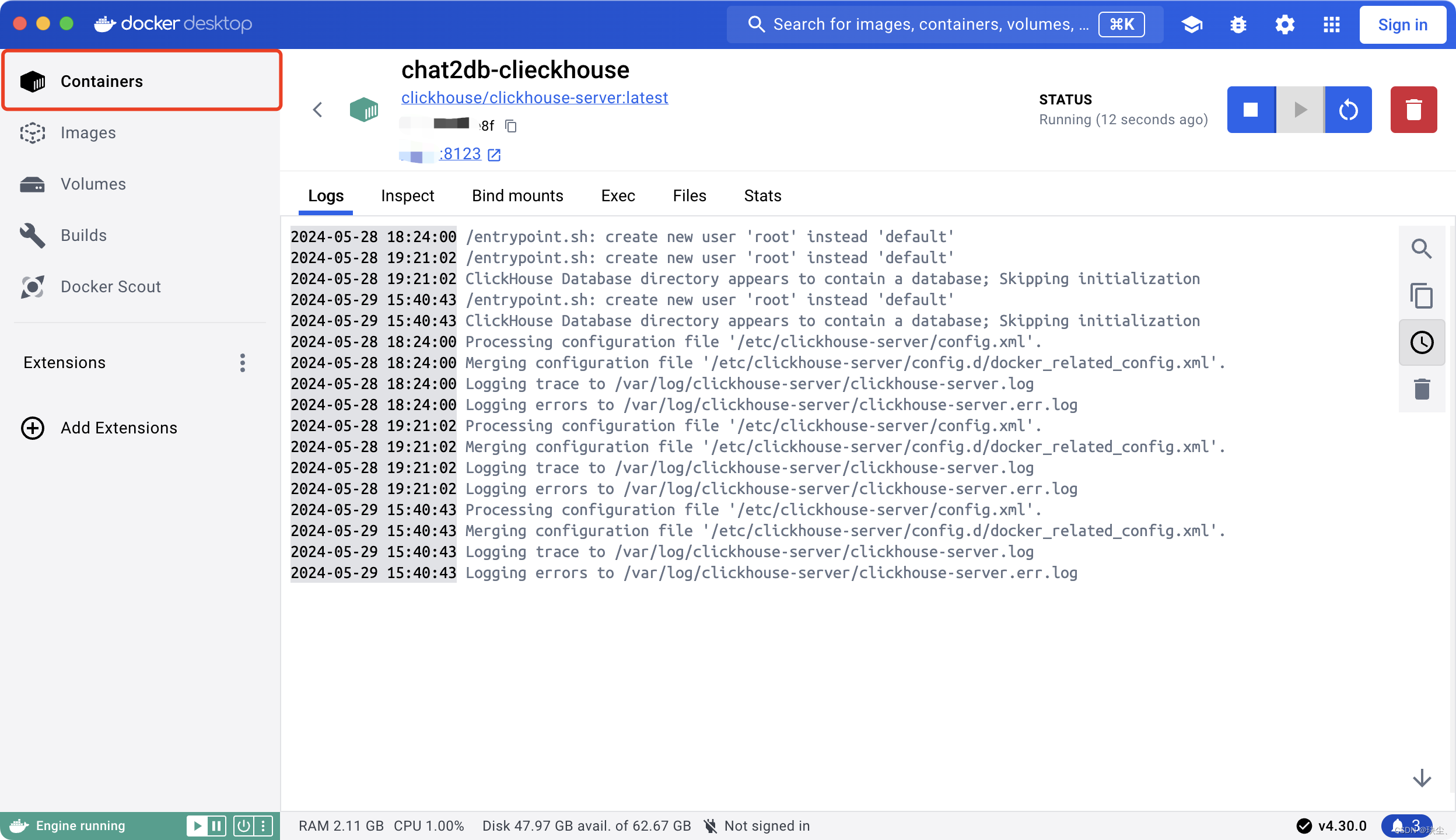Open Settings gear icon
The height and width of the screenshot is (840, 1456).
[x=1285, y=24]
